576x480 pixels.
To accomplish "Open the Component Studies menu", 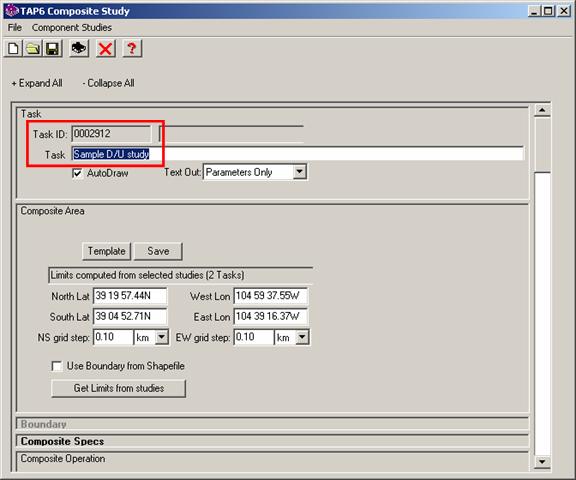I will click(x=72, y=28).
